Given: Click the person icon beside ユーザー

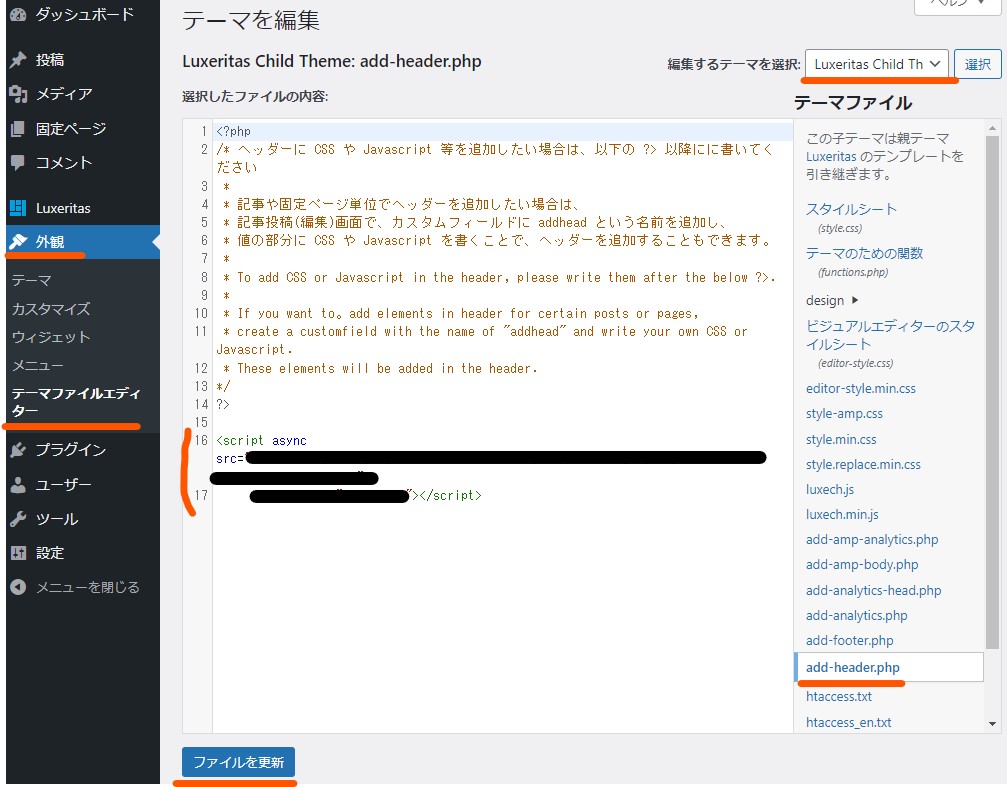Looking at the screenshot, I should [18, 484].
